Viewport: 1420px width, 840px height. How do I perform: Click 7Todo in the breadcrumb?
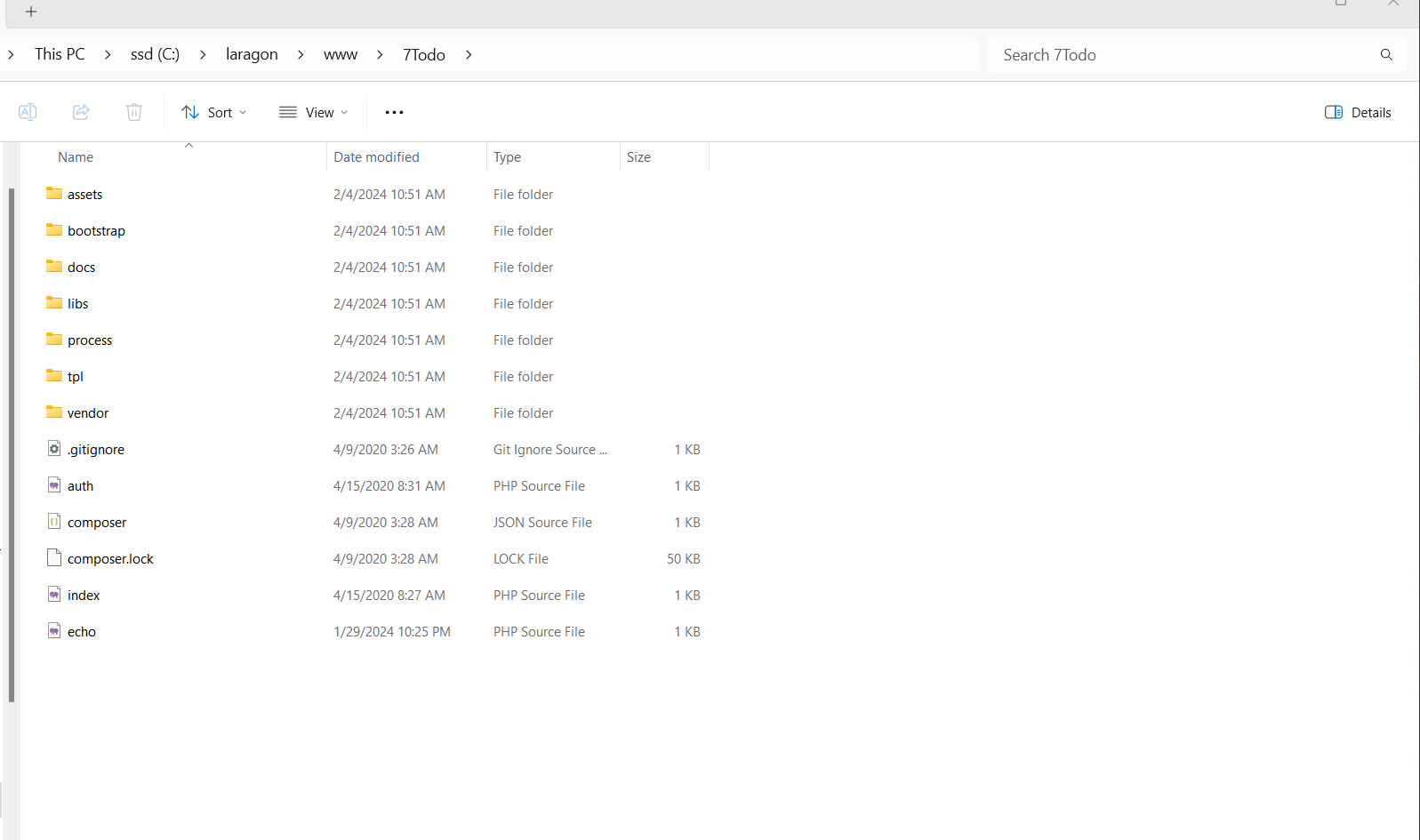pyautogui.click(x=424, y=54)
